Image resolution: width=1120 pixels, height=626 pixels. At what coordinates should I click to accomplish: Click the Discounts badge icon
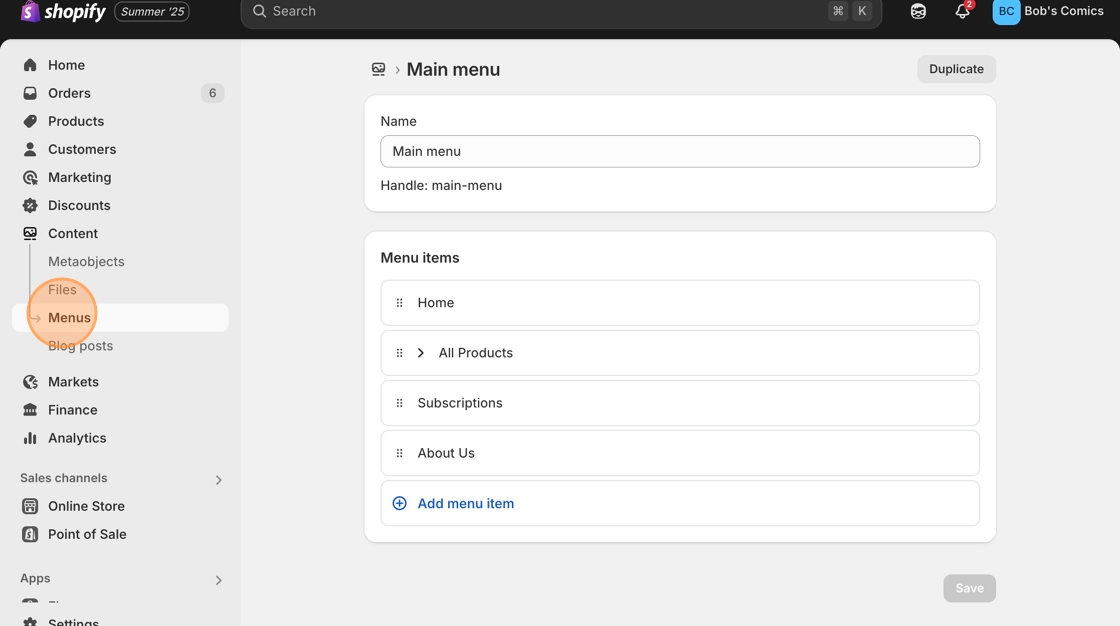point(30,205)
